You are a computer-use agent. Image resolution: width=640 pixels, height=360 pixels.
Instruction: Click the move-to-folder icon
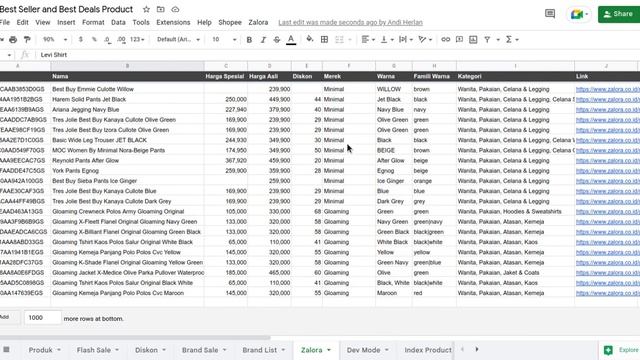pyautogui.click(x=161, y=9)
